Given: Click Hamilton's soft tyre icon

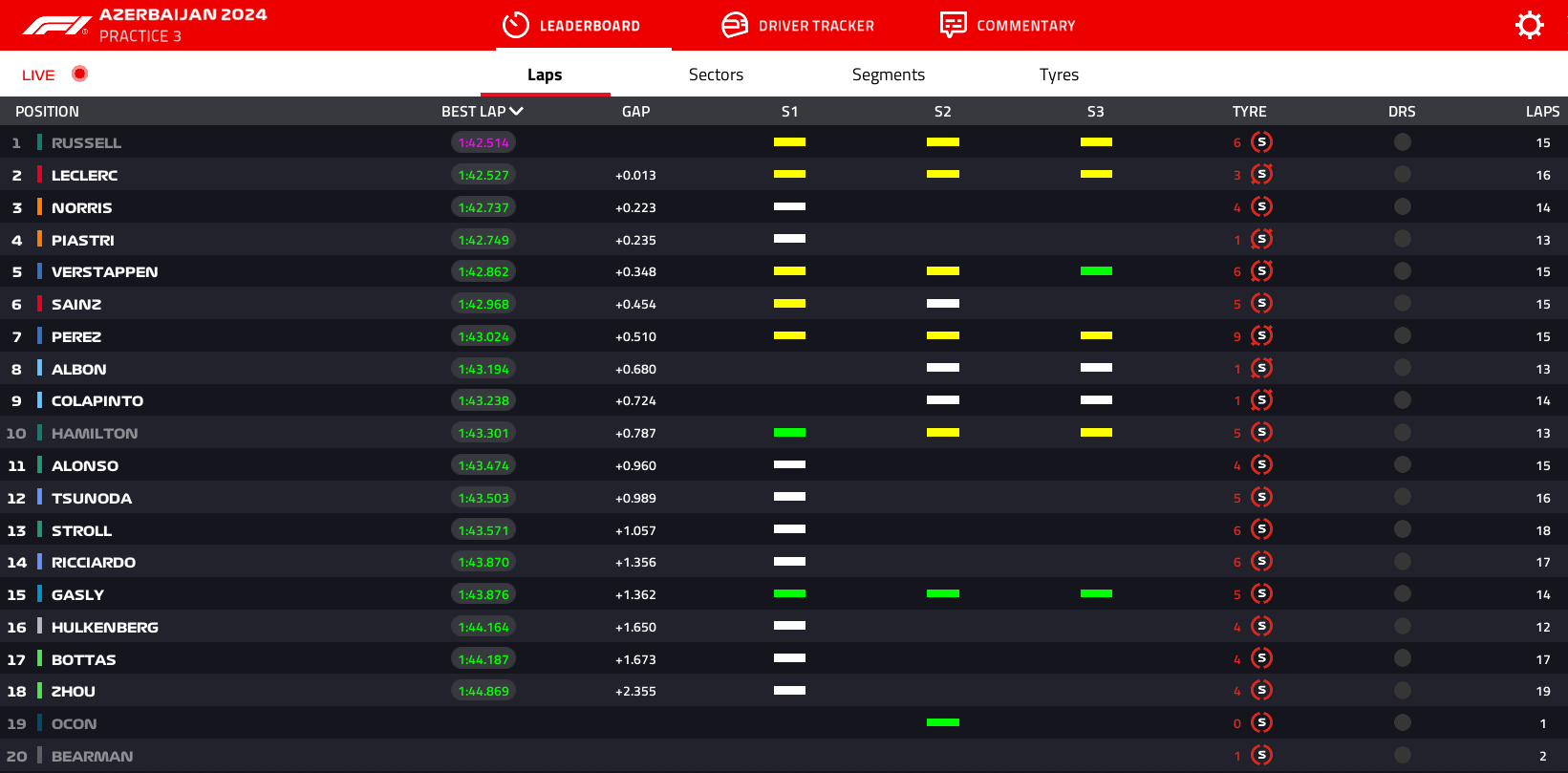Looking at the screenshot, I should (1262, 433).
